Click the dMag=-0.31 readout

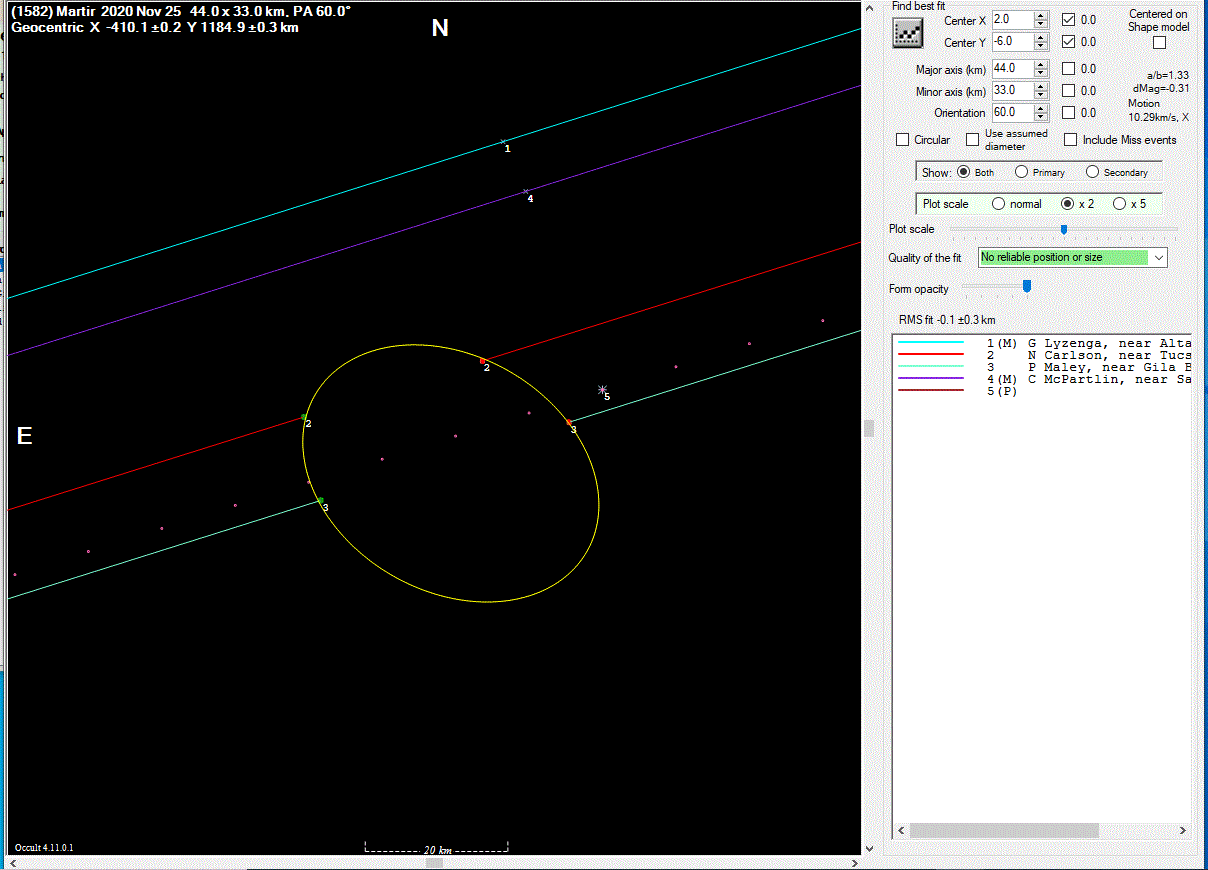tap(1160, 88)
